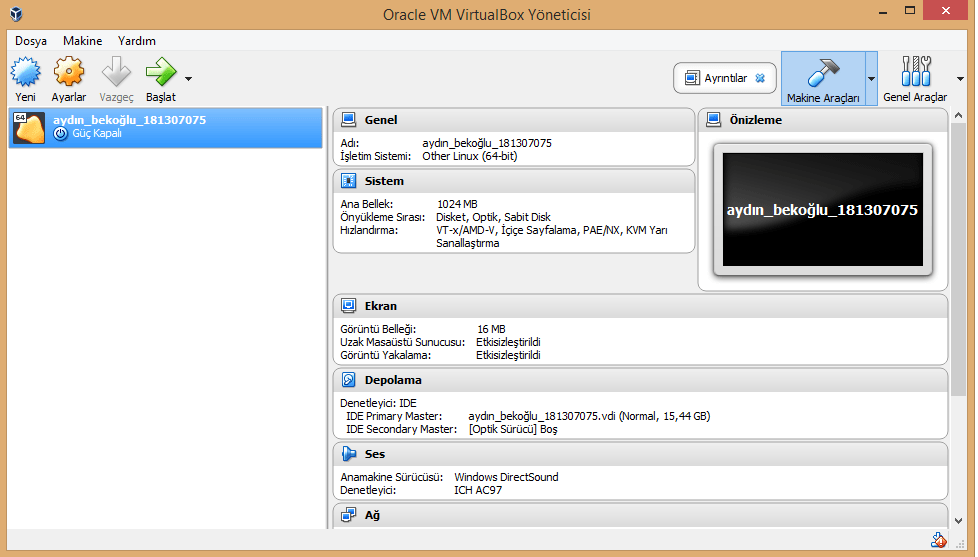Image resolution: width=978 pixels, height=557 pixels.
Task: Click the 'ICH AC97' controller value
Action: pos(478,490)
